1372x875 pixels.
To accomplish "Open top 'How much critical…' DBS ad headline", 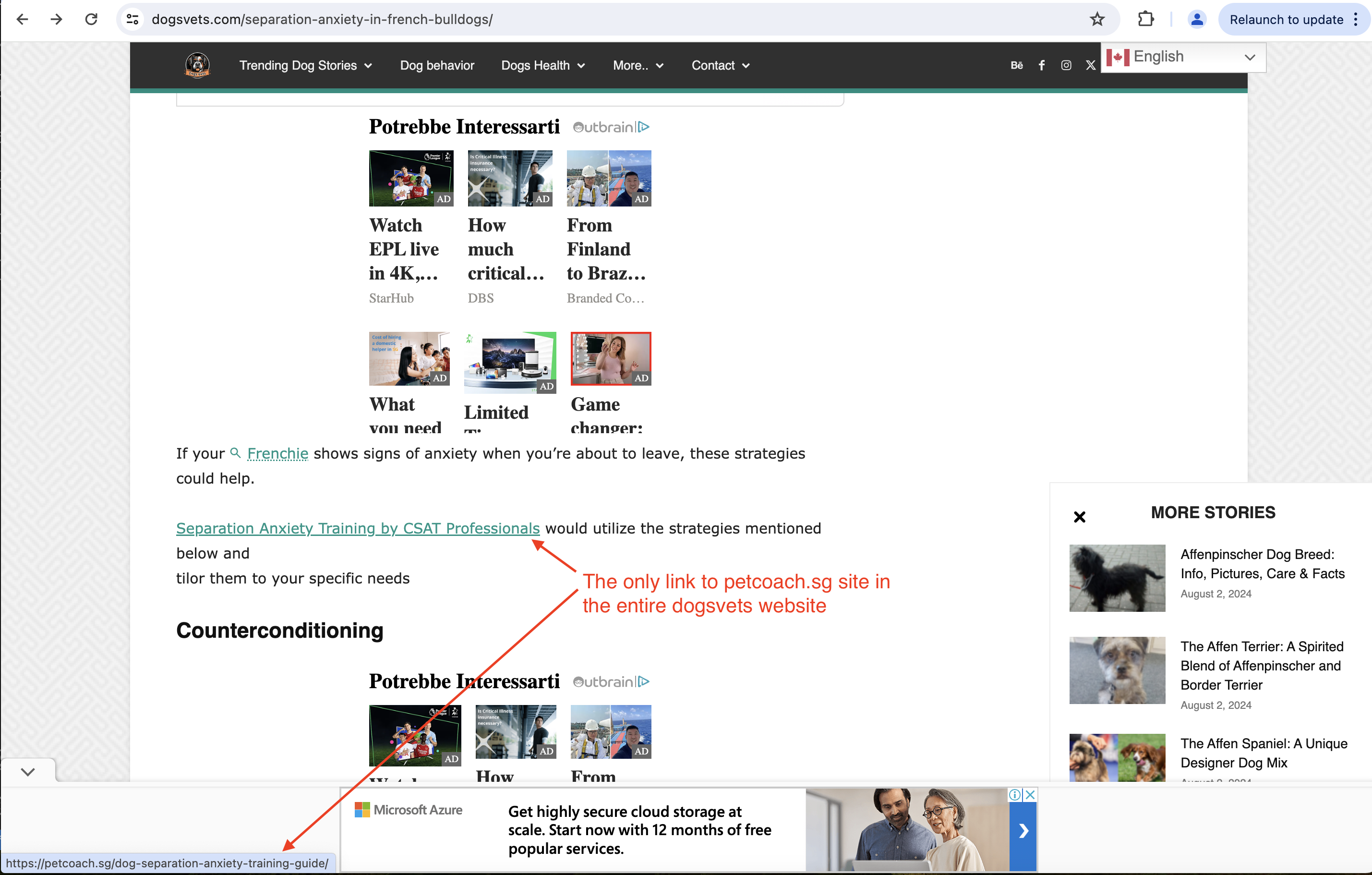I will (506, 250).
